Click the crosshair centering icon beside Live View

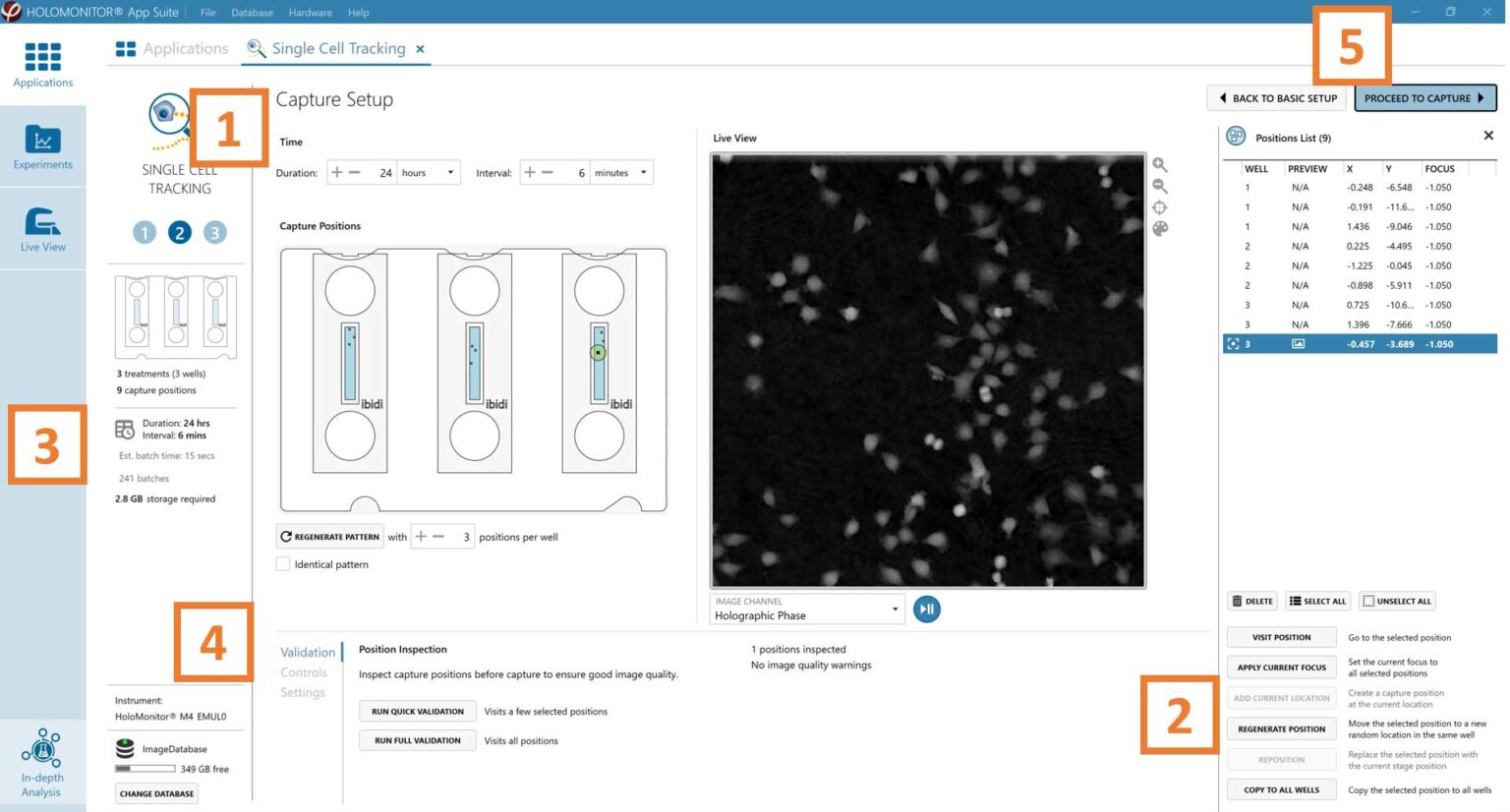coord(1161,207)
